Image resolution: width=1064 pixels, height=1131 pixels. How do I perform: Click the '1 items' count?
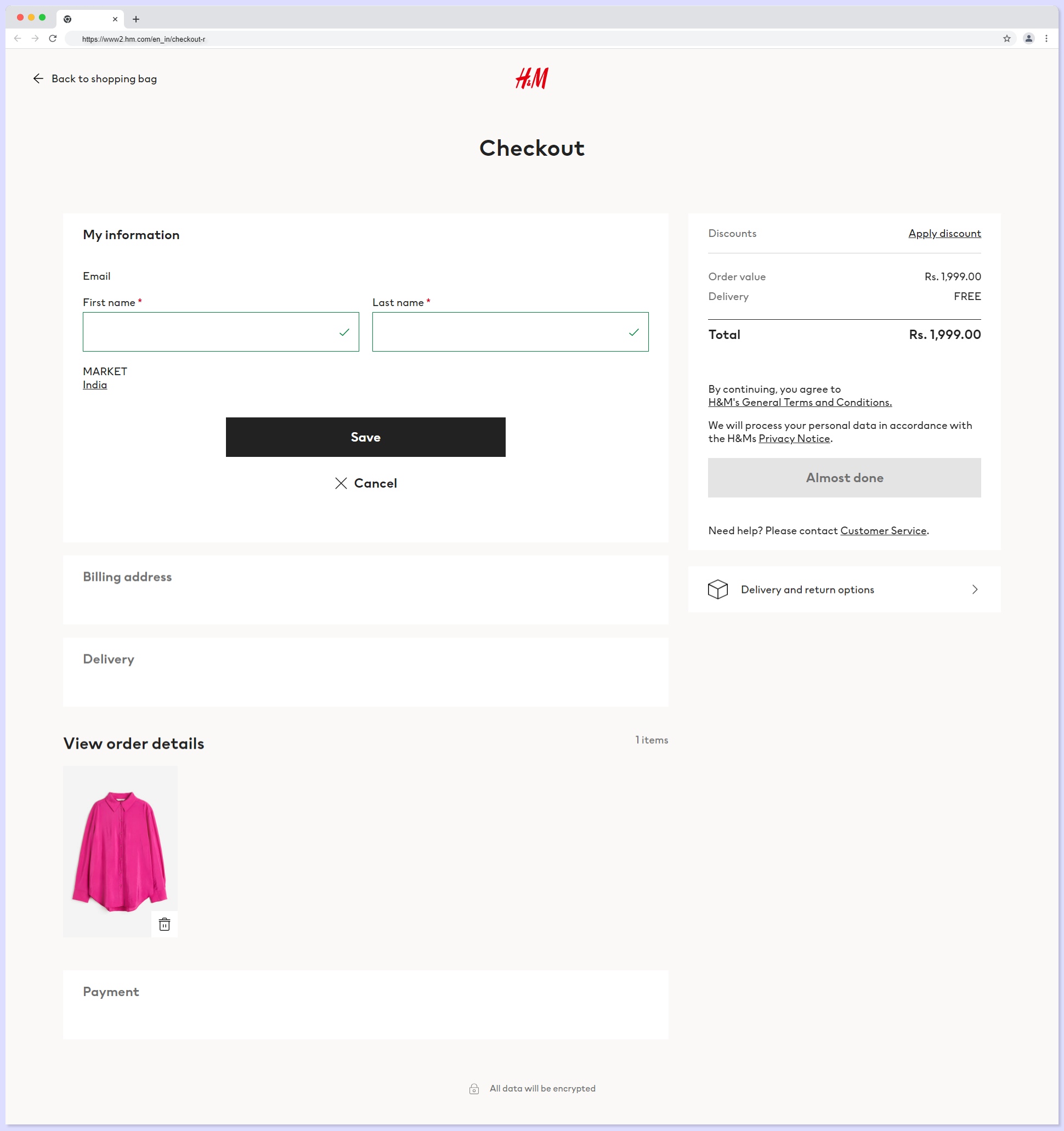click(652, 739)
